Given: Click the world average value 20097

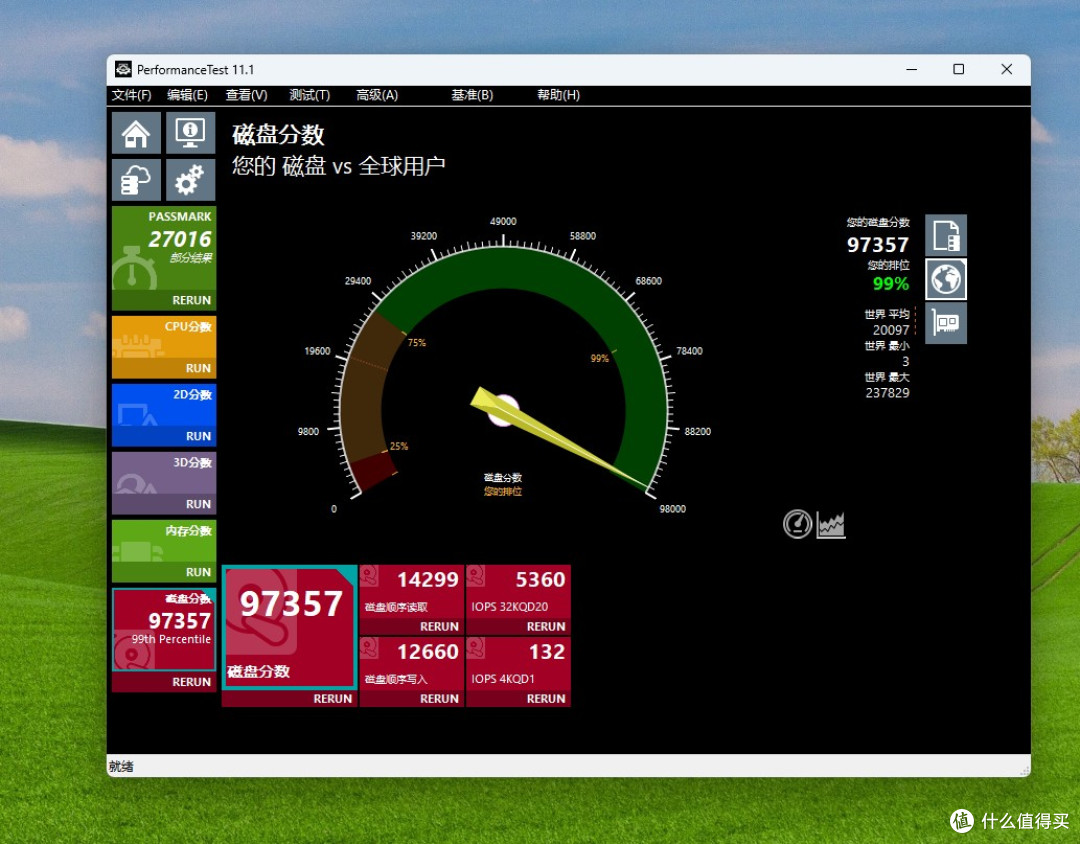Looking at the screenshot, I should point(891,330).
